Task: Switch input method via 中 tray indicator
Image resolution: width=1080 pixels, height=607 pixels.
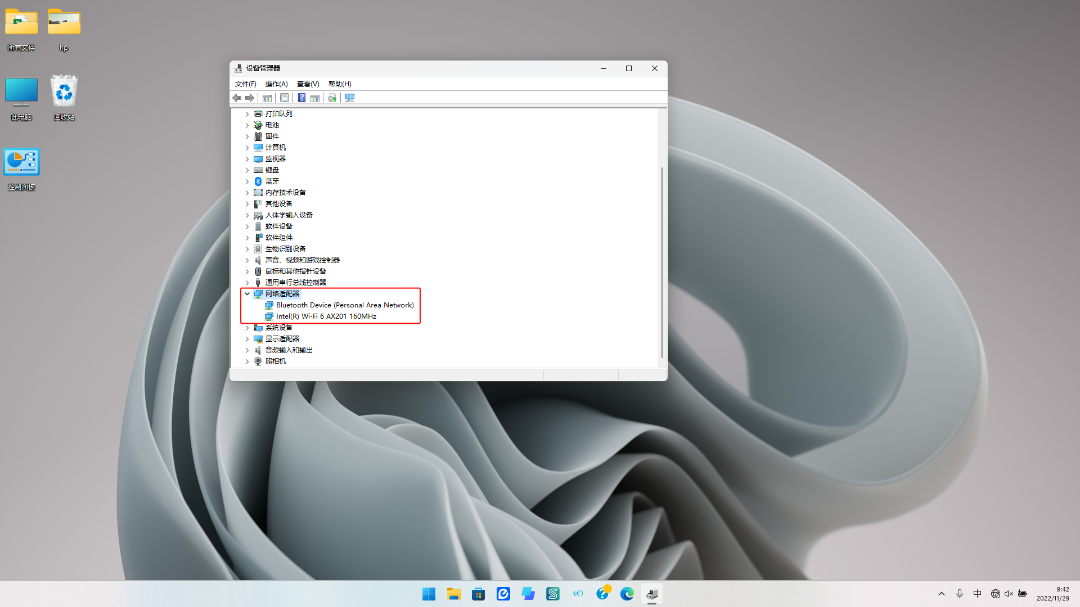Action: pyautogui.click(x=977, y=594)
